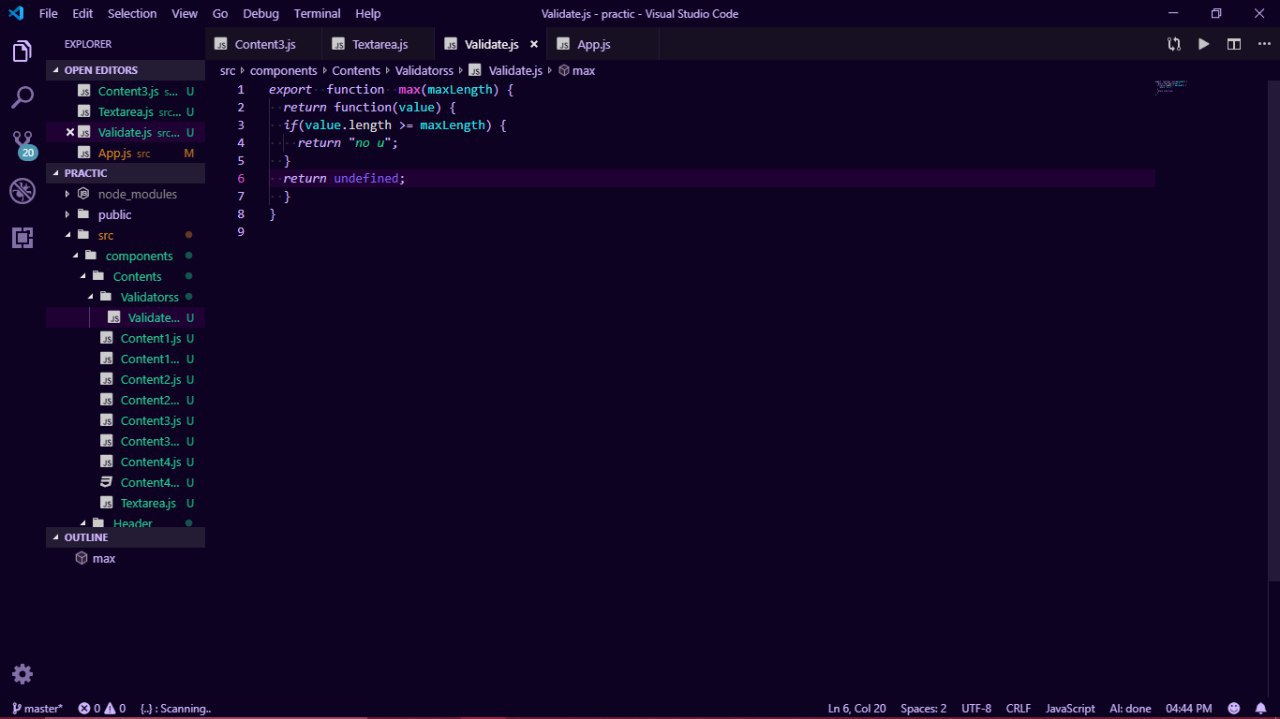Close Validate.js in Open Editors list
The width and height of the screenshot is (1280, 719).
tap(70, 132)
